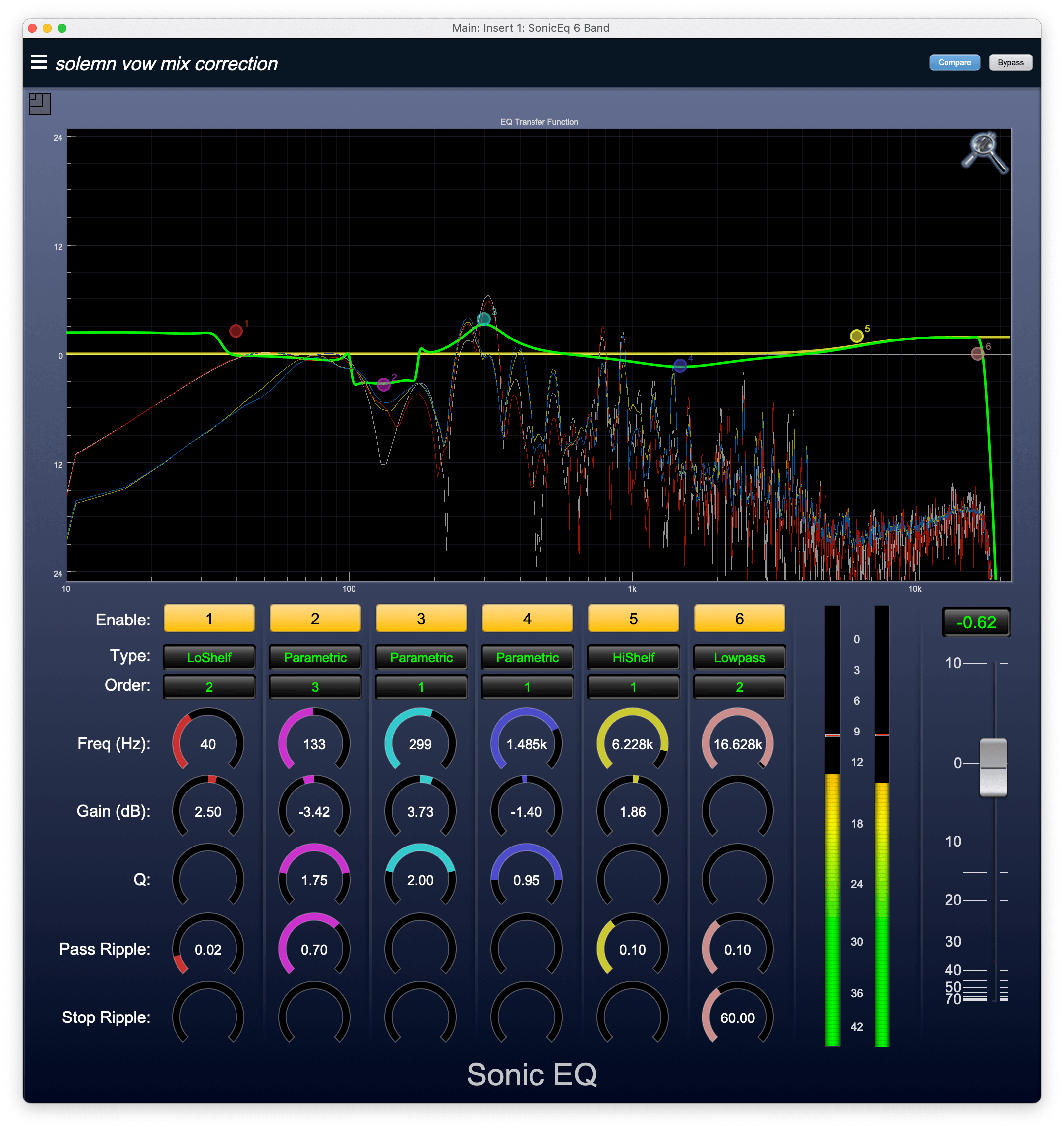Click the -0.62 output gain value field
This screenshot has height=1130, width=1064.
[x=976, y=622]
